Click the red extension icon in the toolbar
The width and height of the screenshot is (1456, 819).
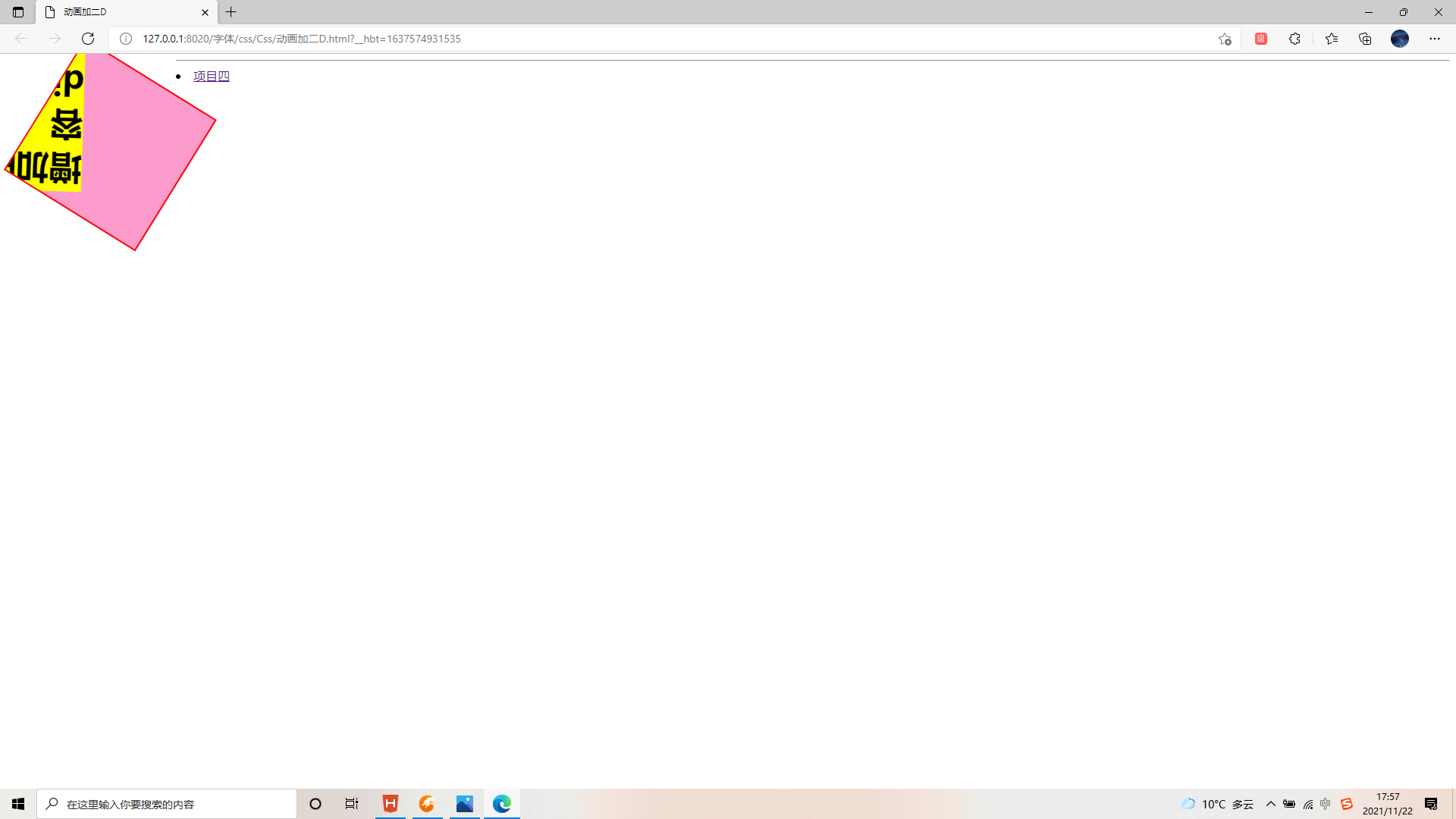(1261, 39)
